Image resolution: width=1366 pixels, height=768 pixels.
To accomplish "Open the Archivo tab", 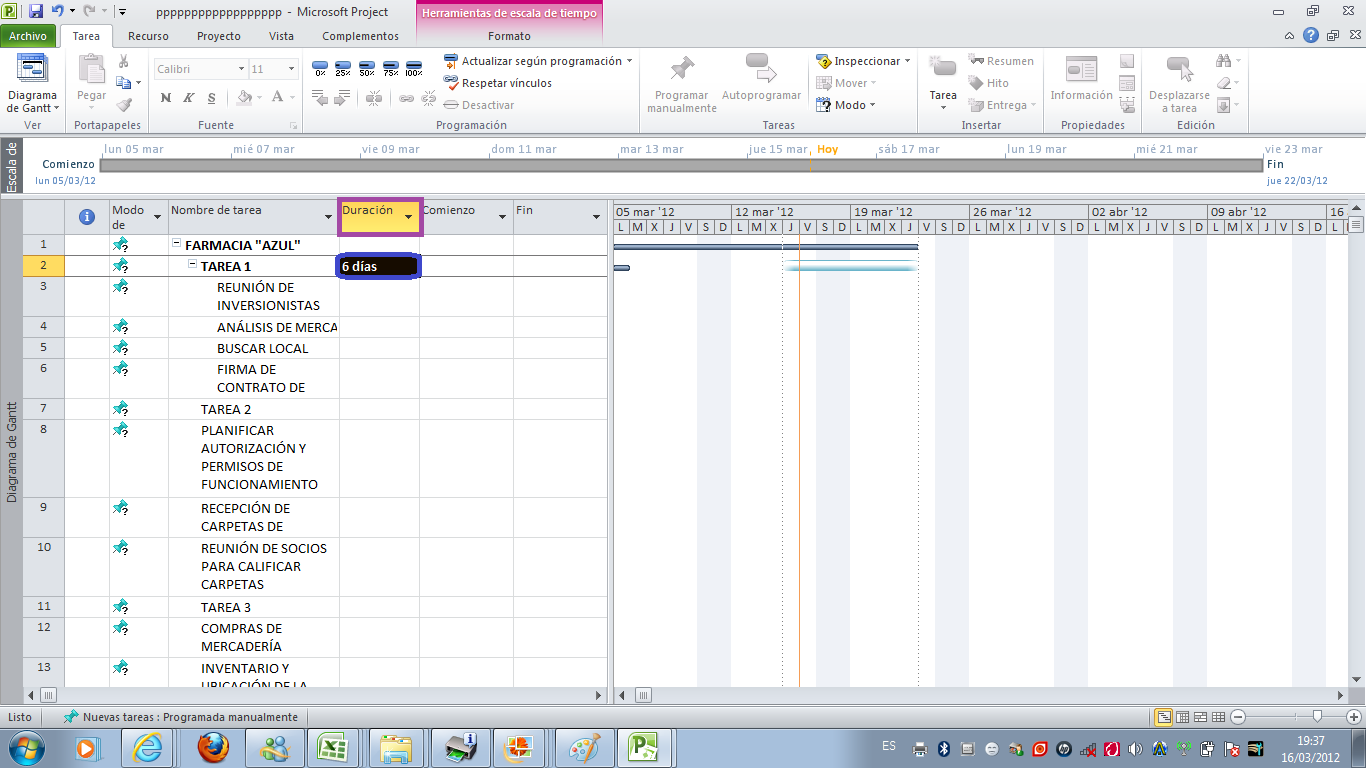I will (x=28, y=36).
